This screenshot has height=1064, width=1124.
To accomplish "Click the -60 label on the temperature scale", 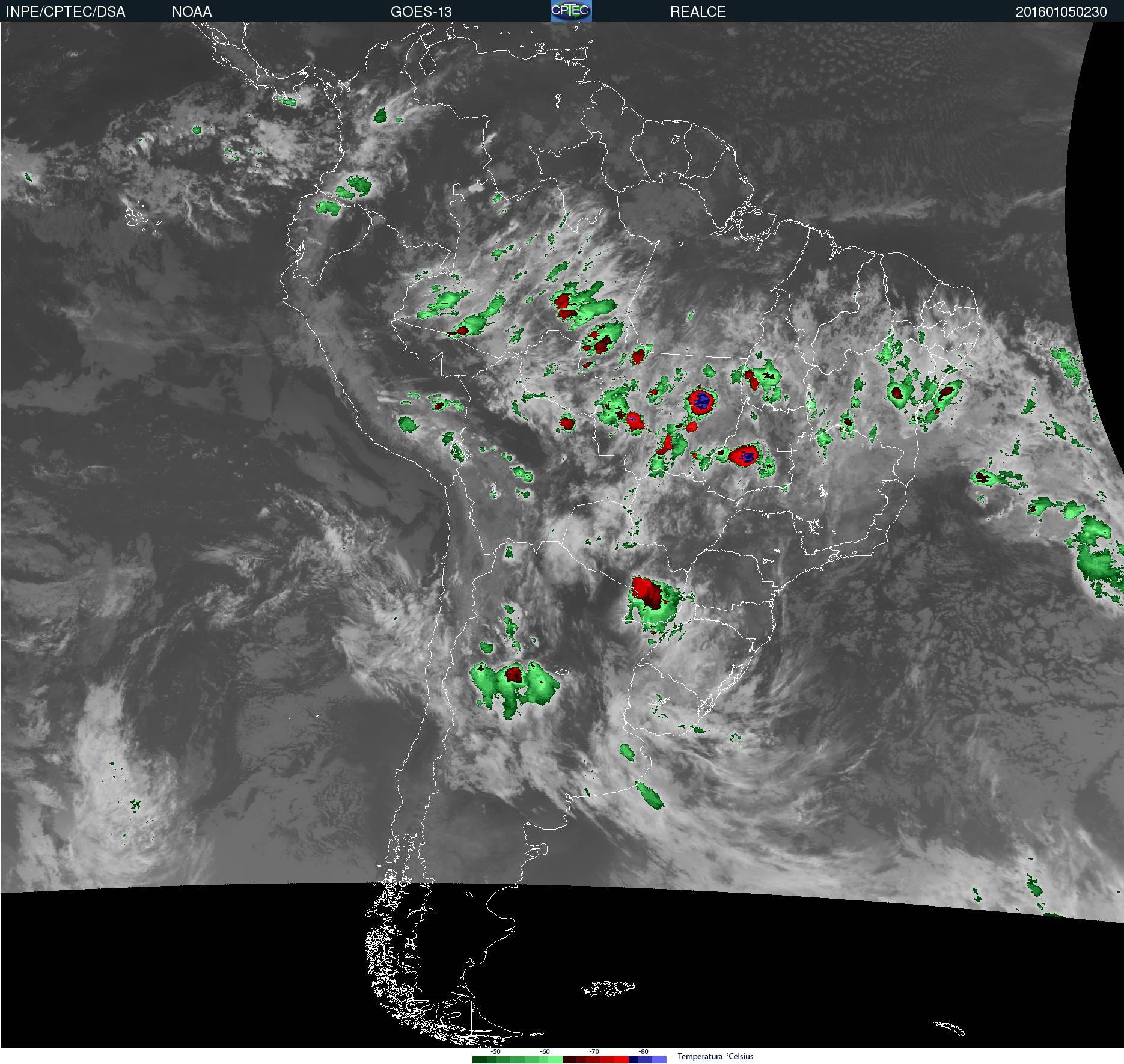I will click(x=545, y=1052).
